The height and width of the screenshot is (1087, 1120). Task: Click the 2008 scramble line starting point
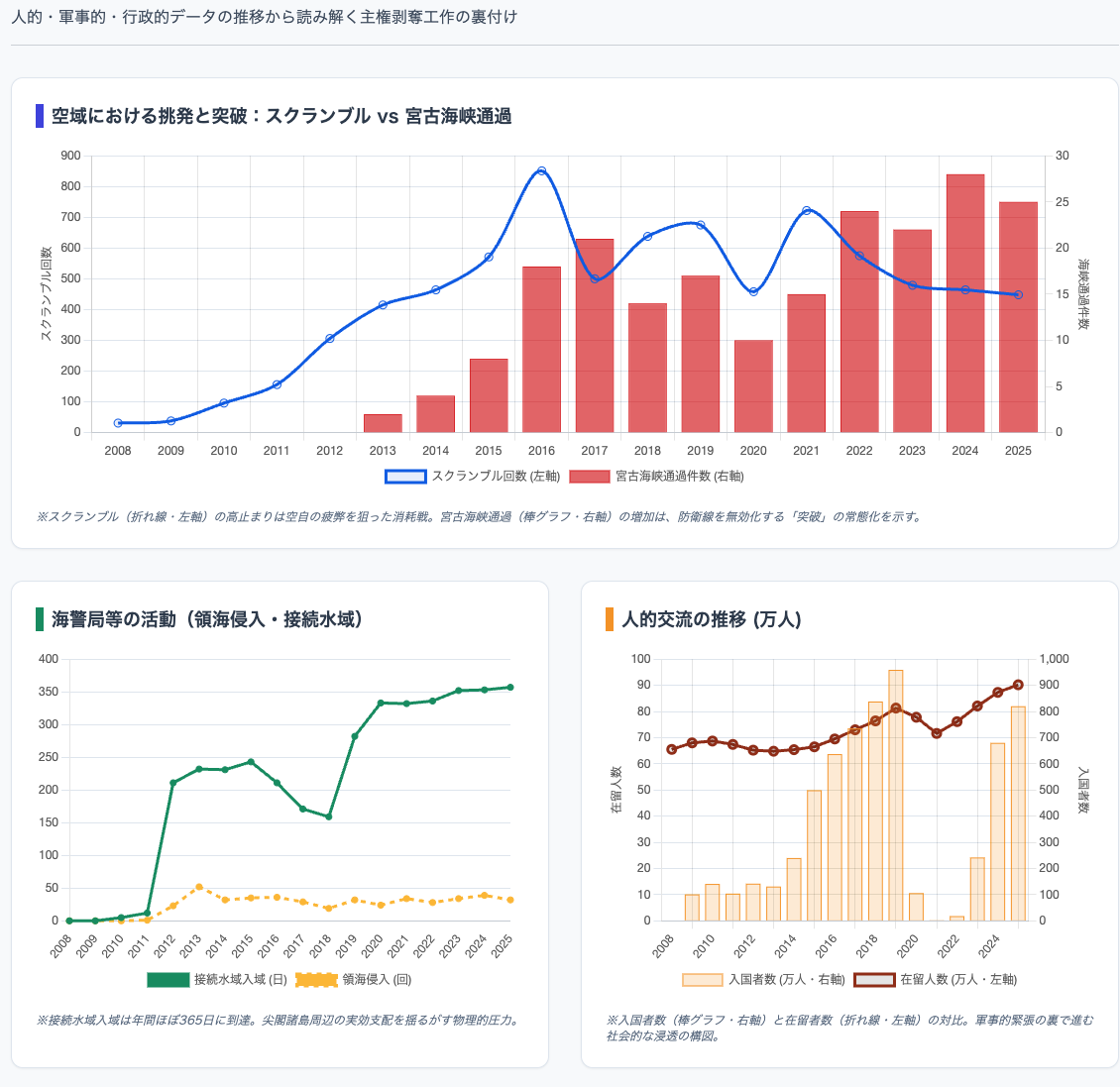pyautogui.click(x=118, y=423)
